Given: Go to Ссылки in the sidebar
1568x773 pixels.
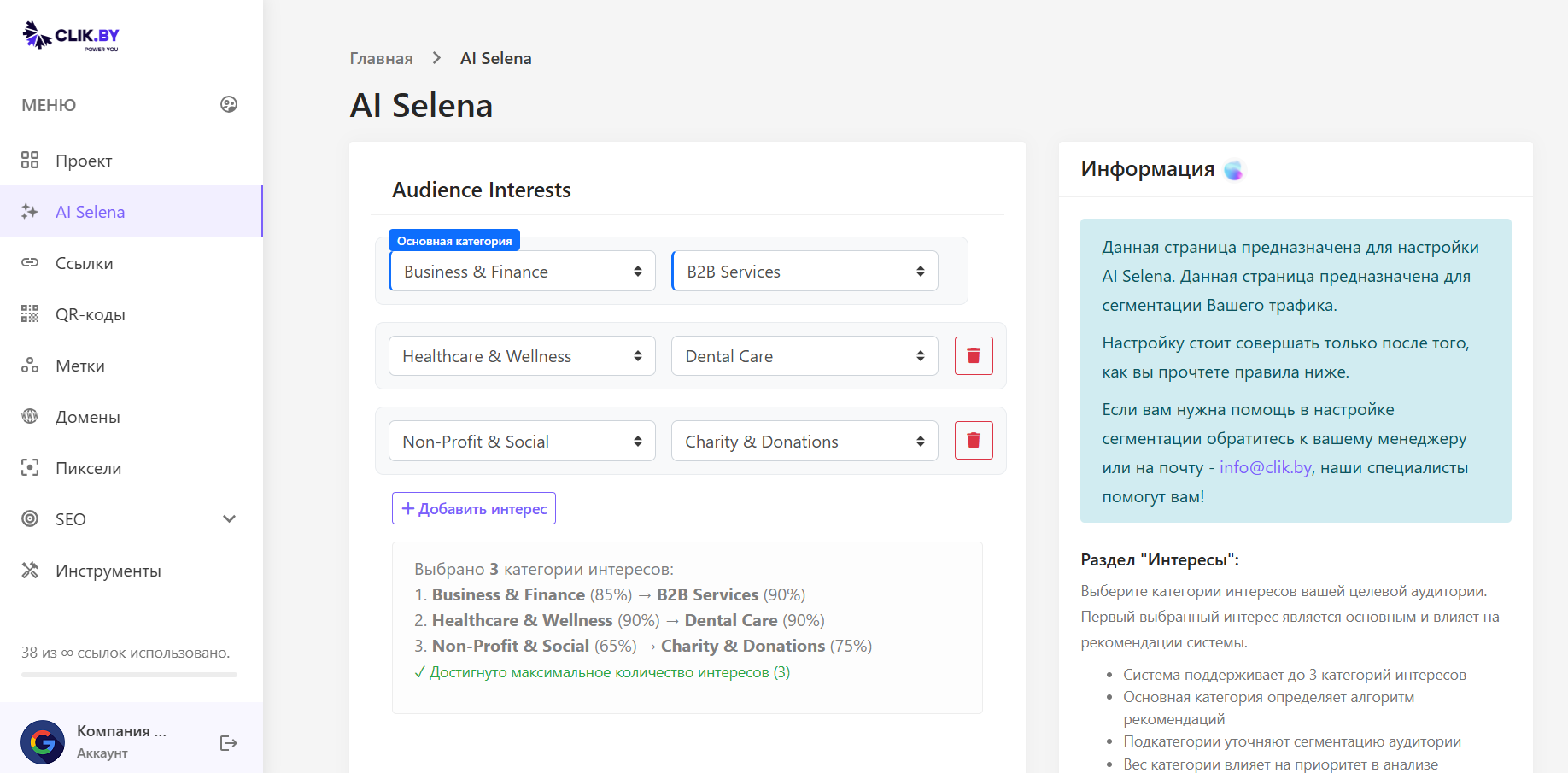Looking at the screenshot, I should point(84,263).
